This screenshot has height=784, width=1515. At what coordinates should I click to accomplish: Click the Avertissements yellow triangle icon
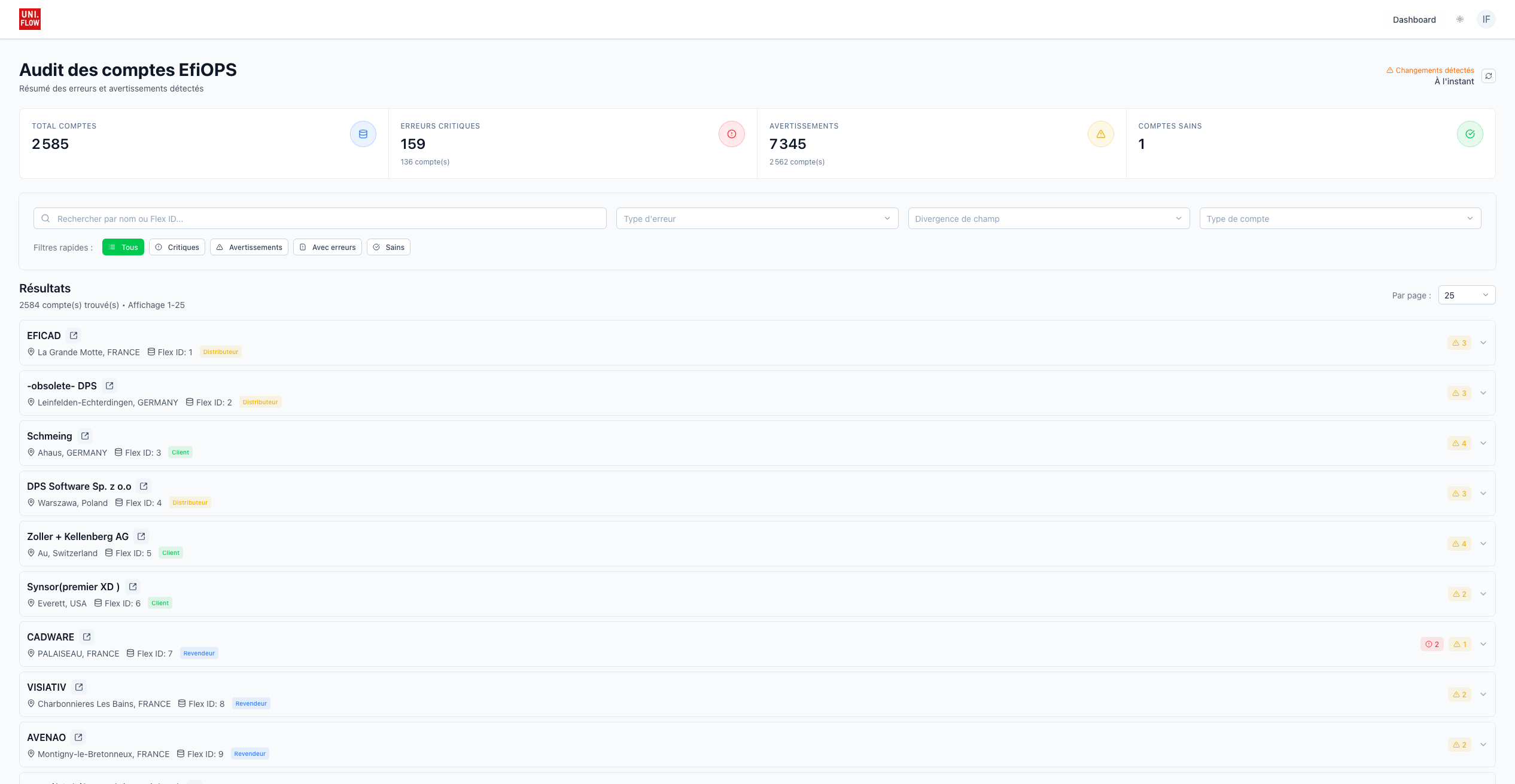tap(1101, 134)
